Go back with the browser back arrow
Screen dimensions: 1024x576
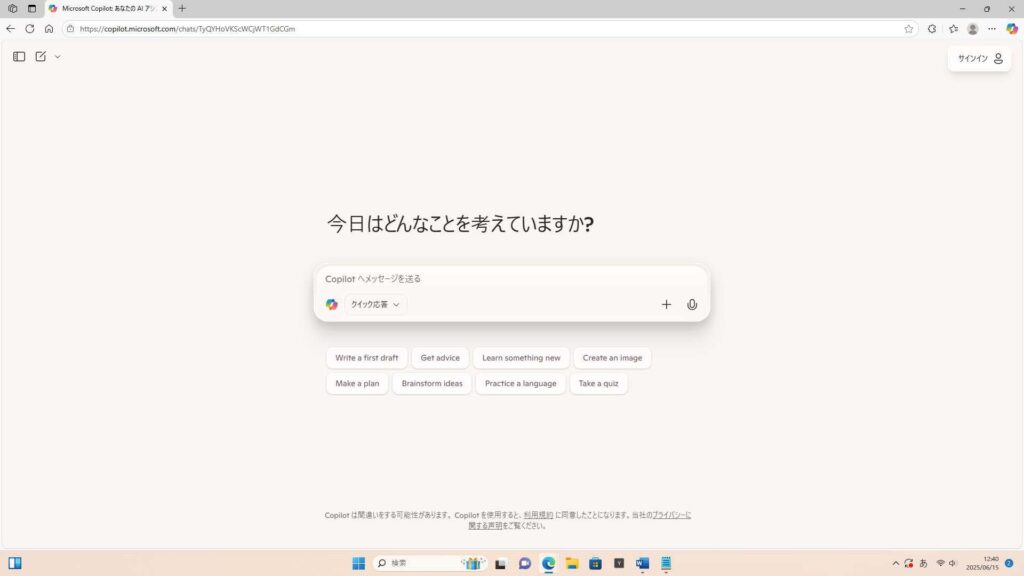coord(10,29)
